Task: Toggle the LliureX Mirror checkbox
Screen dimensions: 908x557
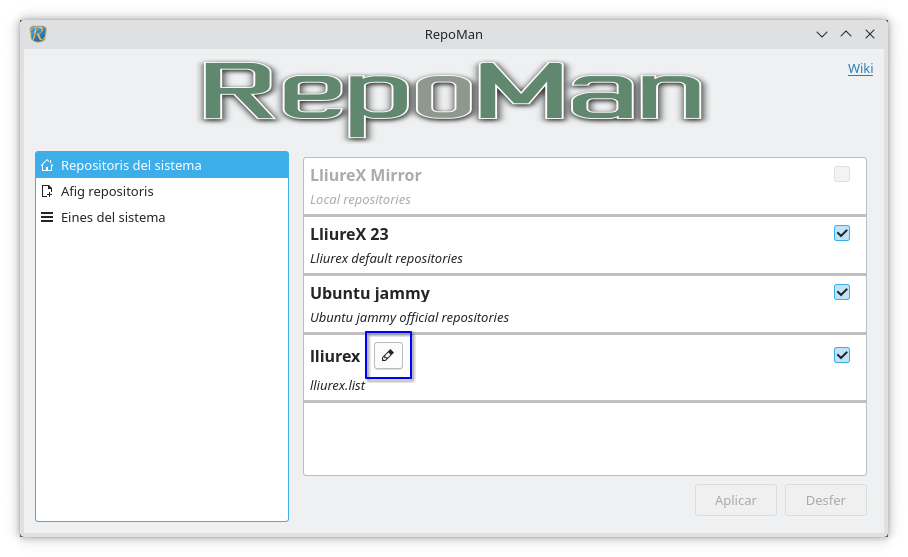Action: (841, 174)
